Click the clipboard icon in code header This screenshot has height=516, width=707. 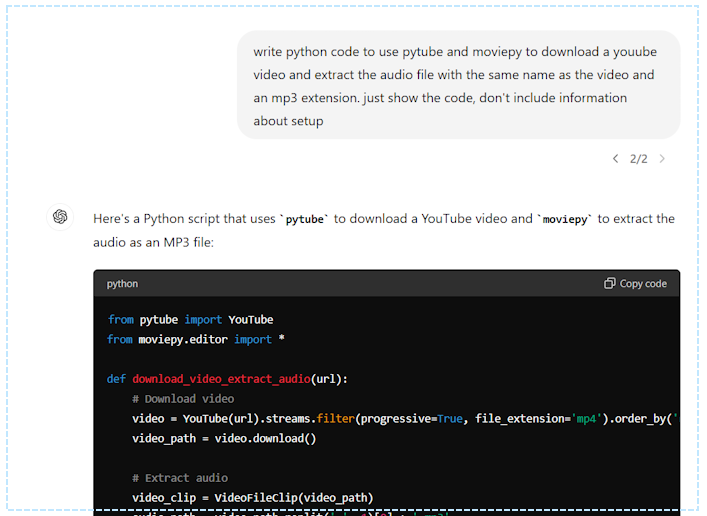tap(610, 284)
